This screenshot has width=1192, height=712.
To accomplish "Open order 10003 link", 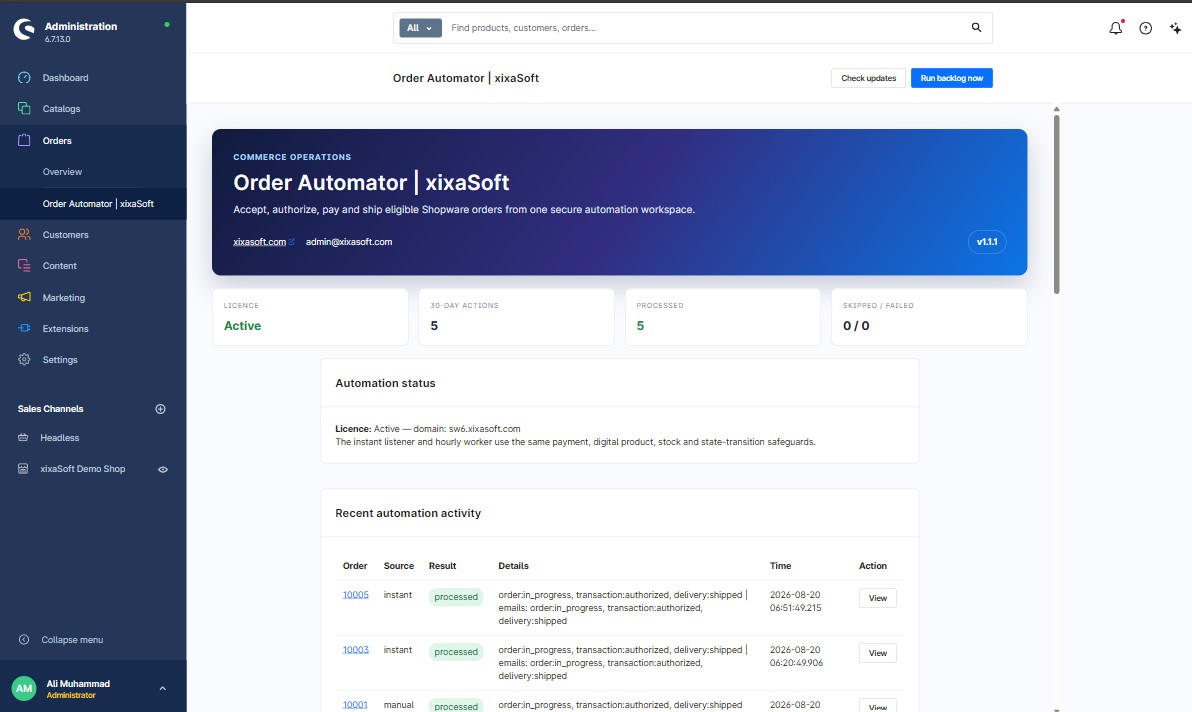I will [x=355, y=650].
